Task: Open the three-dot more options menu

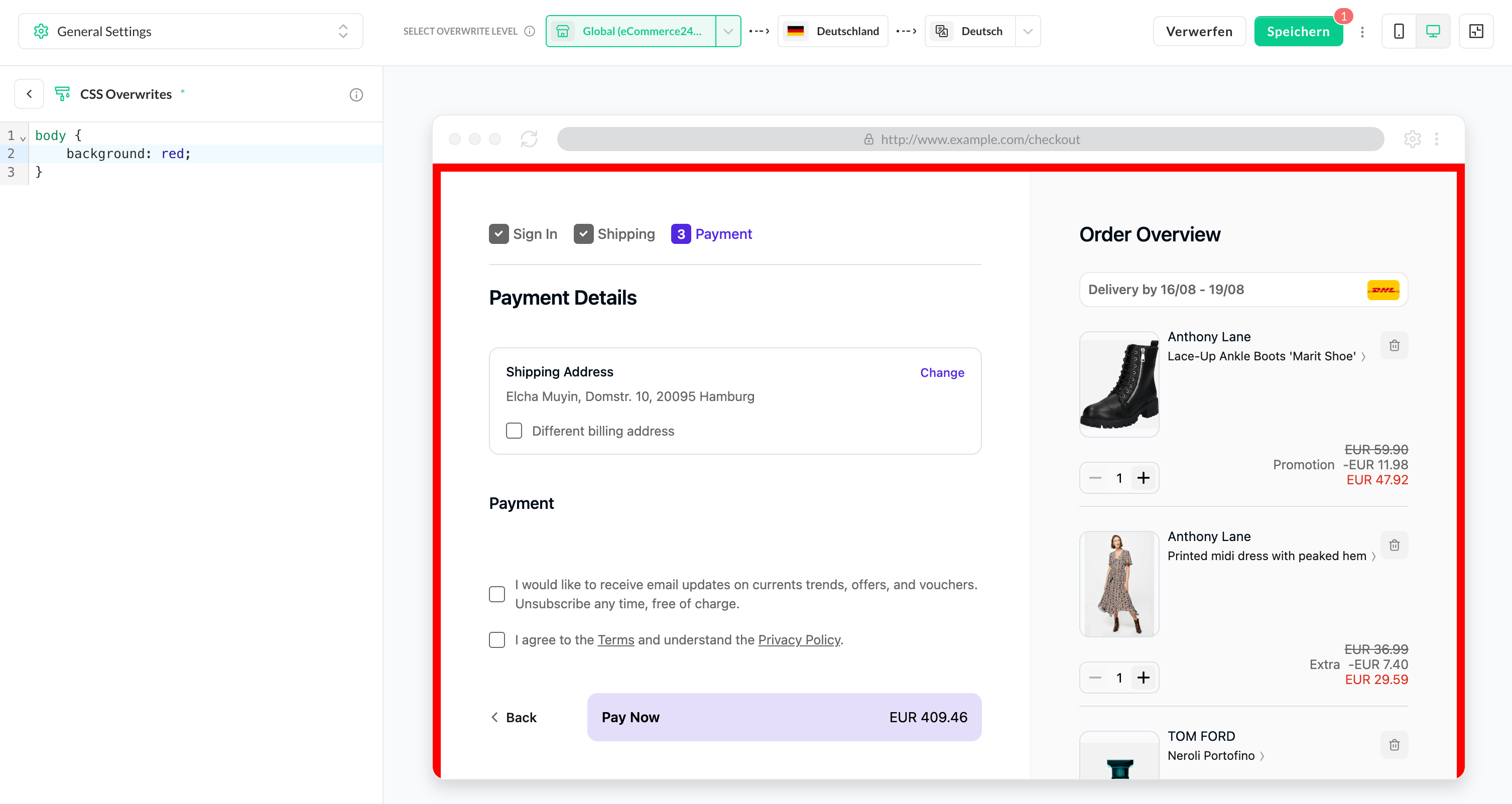Action: (x=1362, y=32)
